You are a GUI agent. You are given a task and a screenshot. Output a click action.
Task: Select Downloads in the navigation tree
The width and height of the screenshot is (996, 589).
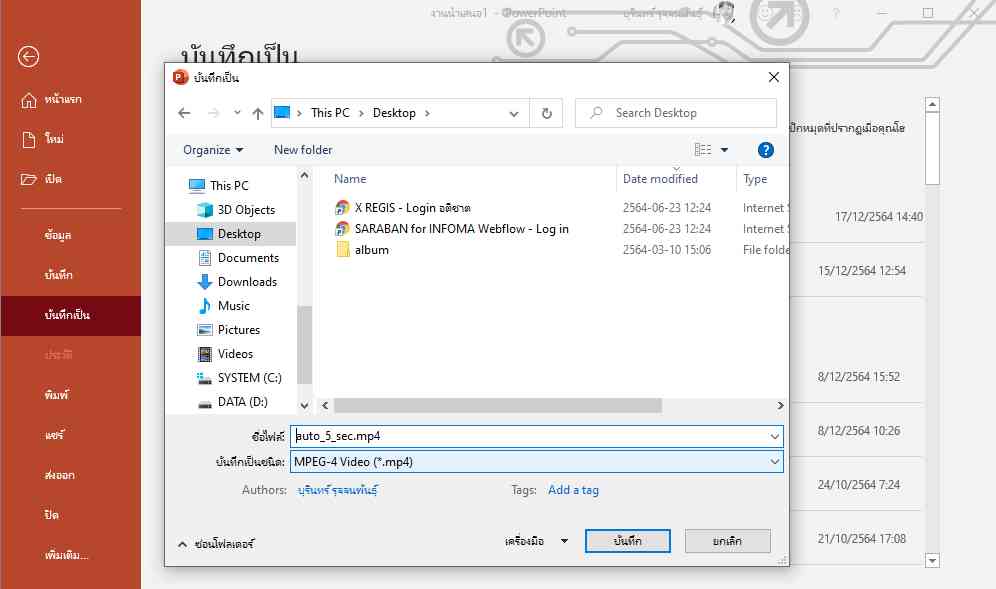coord(247,282)
